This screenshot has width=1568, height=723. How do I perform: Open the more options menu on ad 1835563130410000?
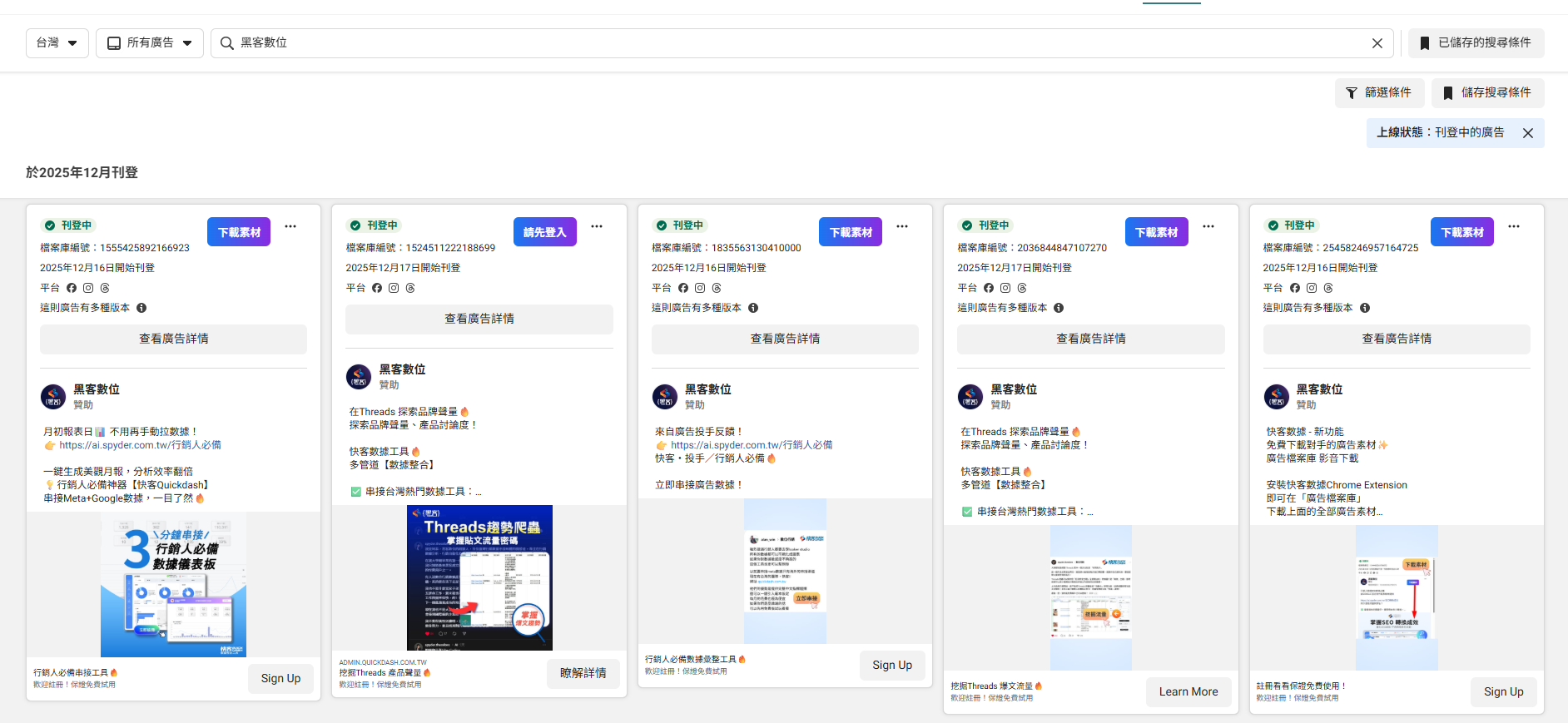coord(902,226)
